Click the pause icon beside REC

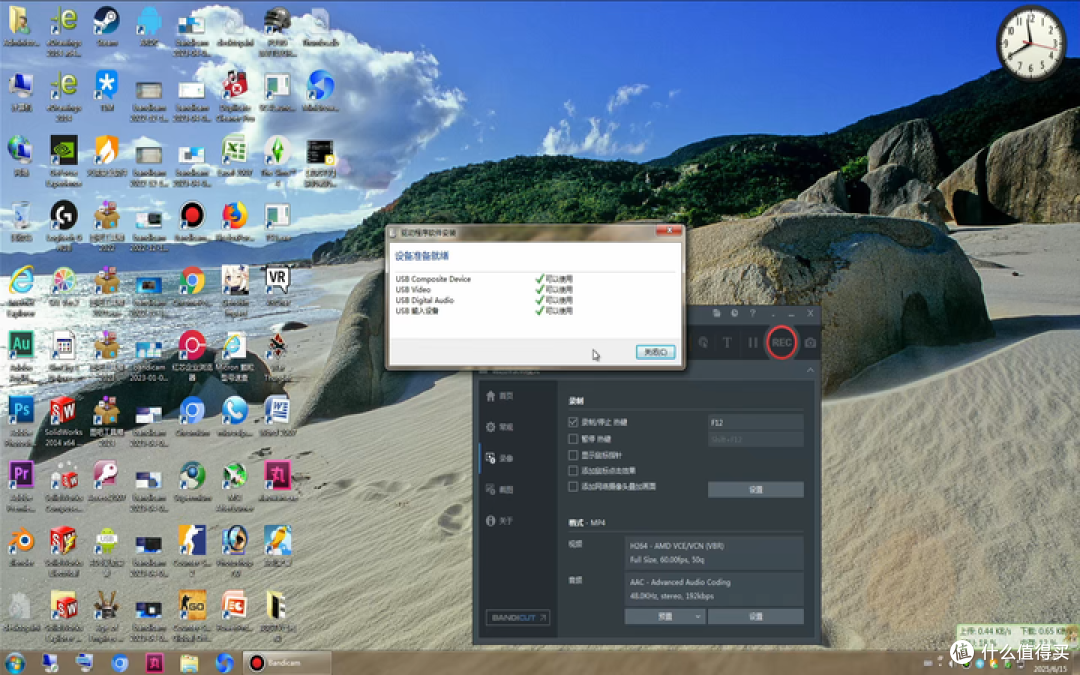click(x=752, y=342)
